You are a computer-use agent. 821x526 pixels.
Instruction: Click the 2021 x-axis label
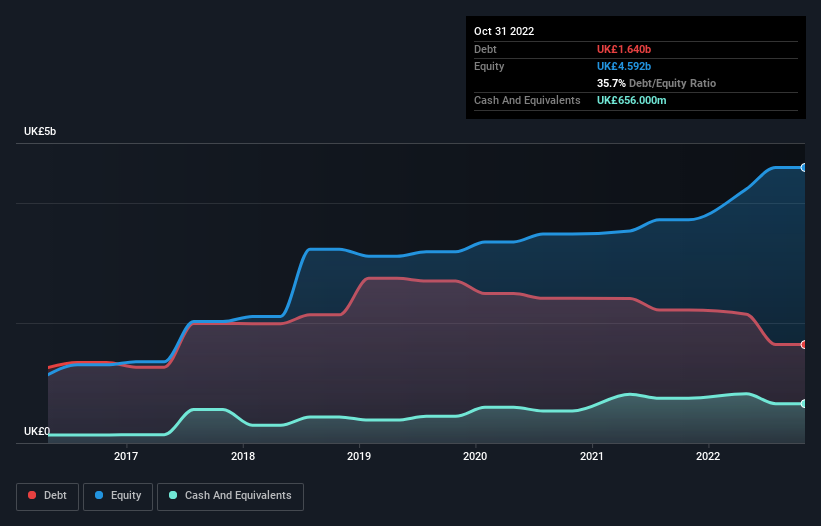[592, 456]
